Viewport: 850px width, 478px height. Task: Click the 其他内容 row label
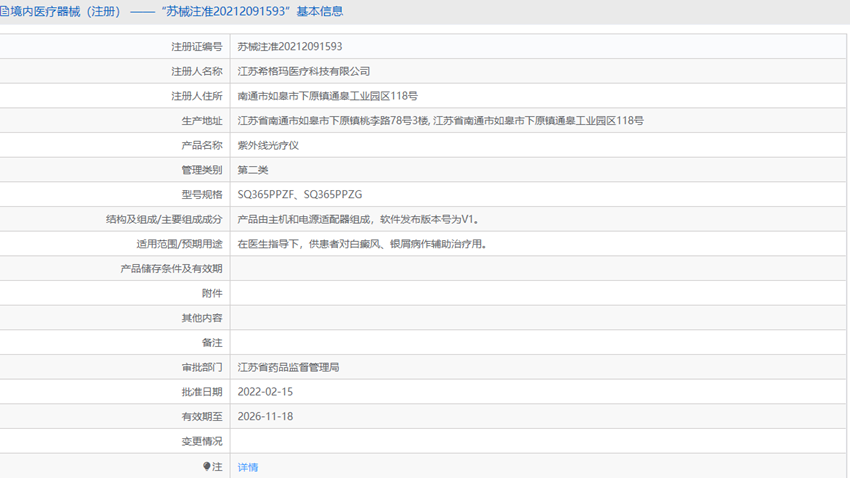[202, 318]
